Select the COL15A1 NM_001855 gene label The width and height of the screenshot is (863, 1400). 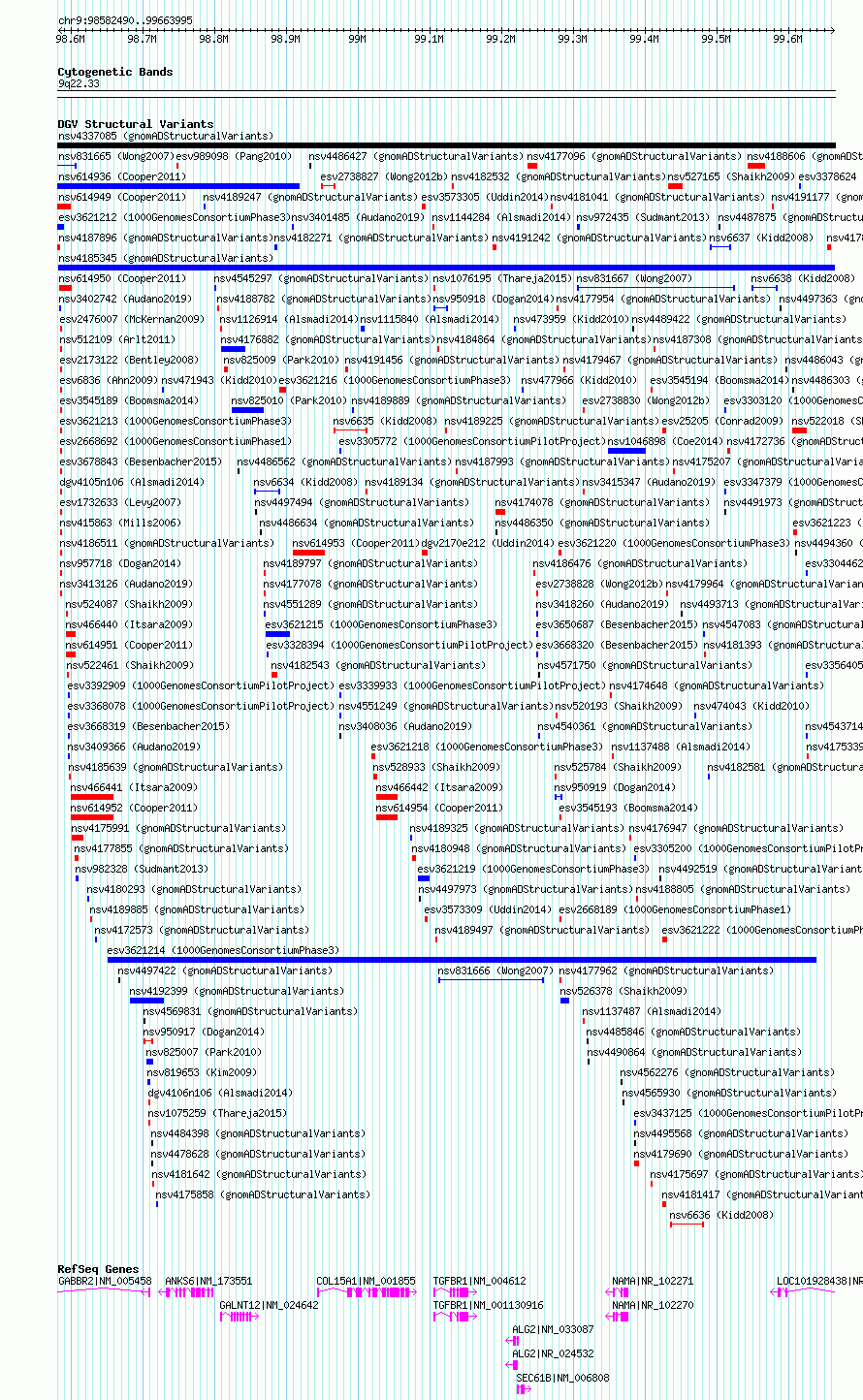point(366,1281)
